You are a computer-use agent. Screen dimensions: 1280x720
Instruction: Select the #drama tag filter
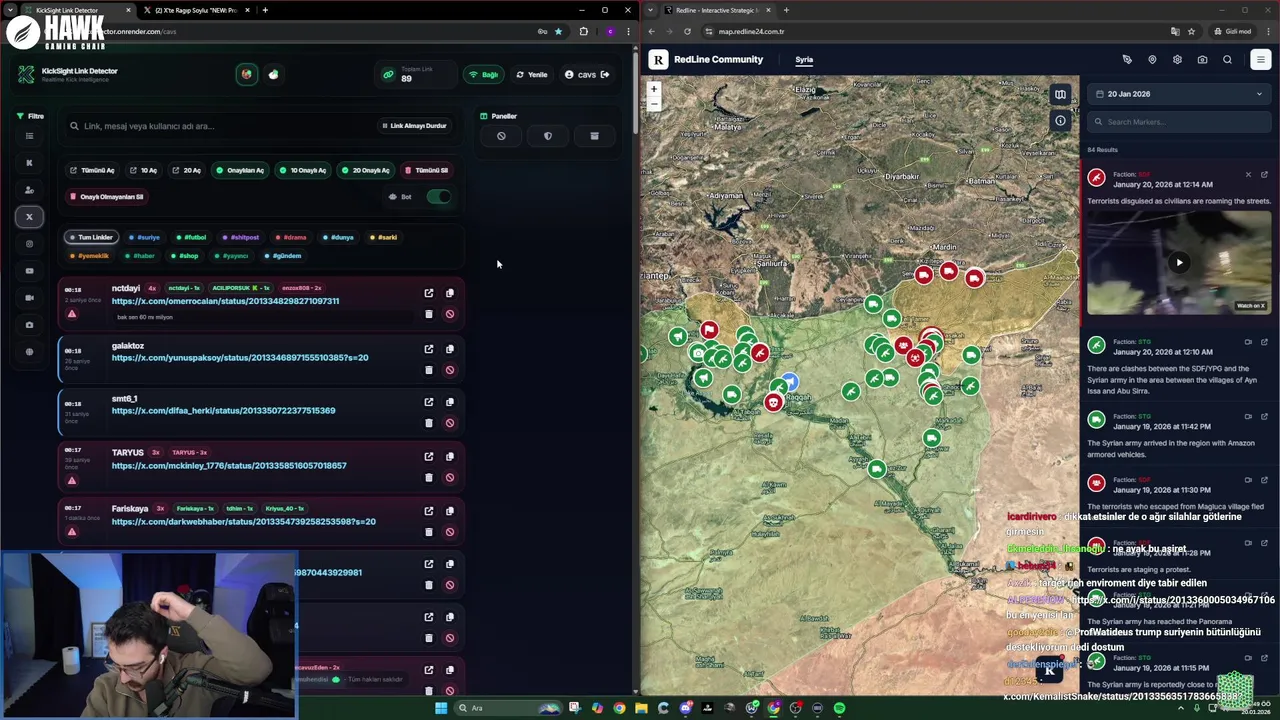click(x=291, y=237)
